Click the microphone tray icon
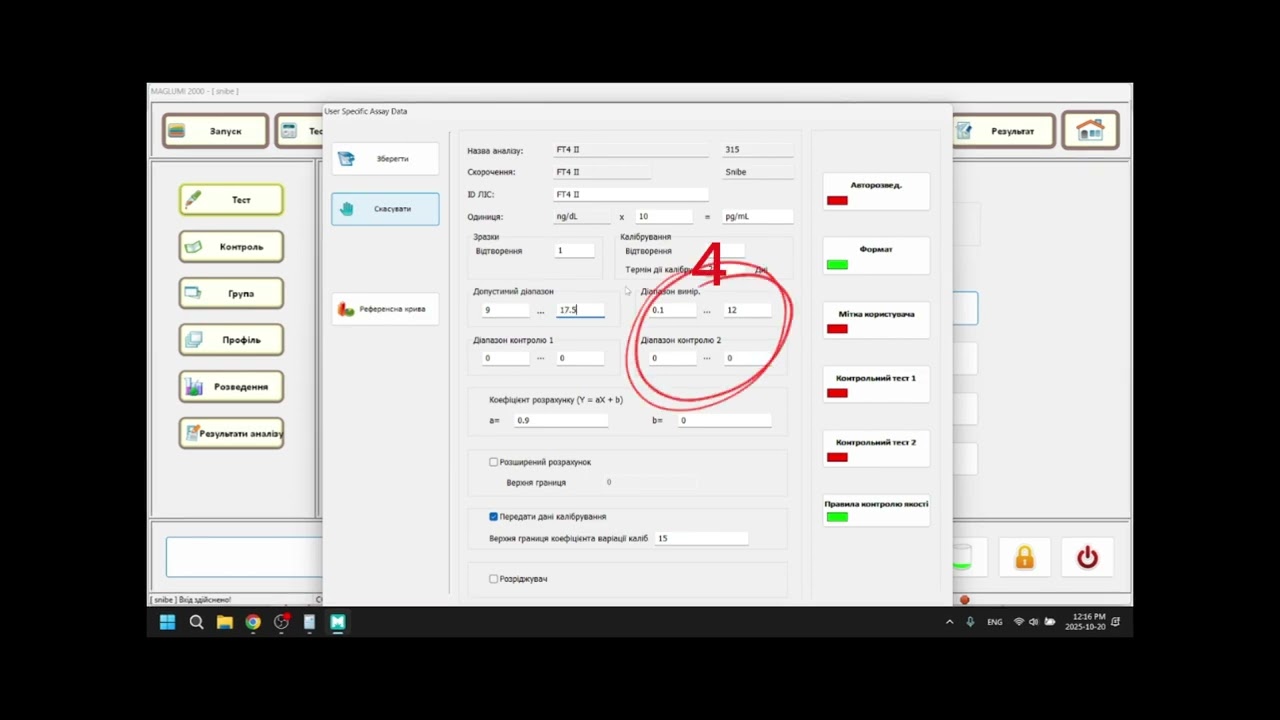This screenshot has width=1280, height=720. tap(970, 622)
